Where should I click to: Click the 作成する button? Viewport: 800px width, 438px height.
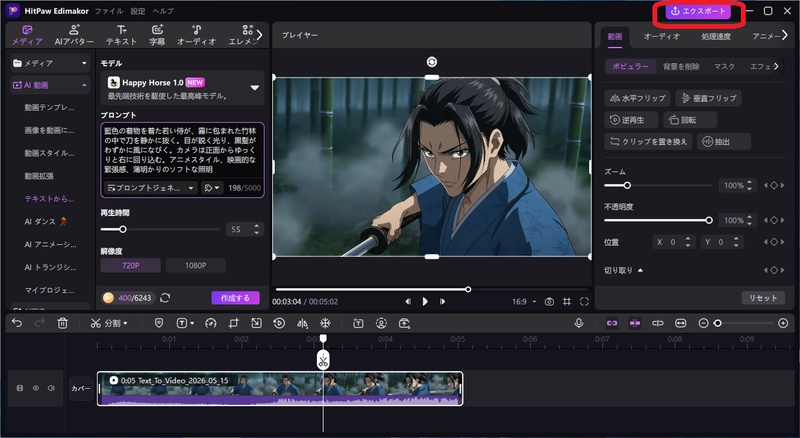pos(235,298)
